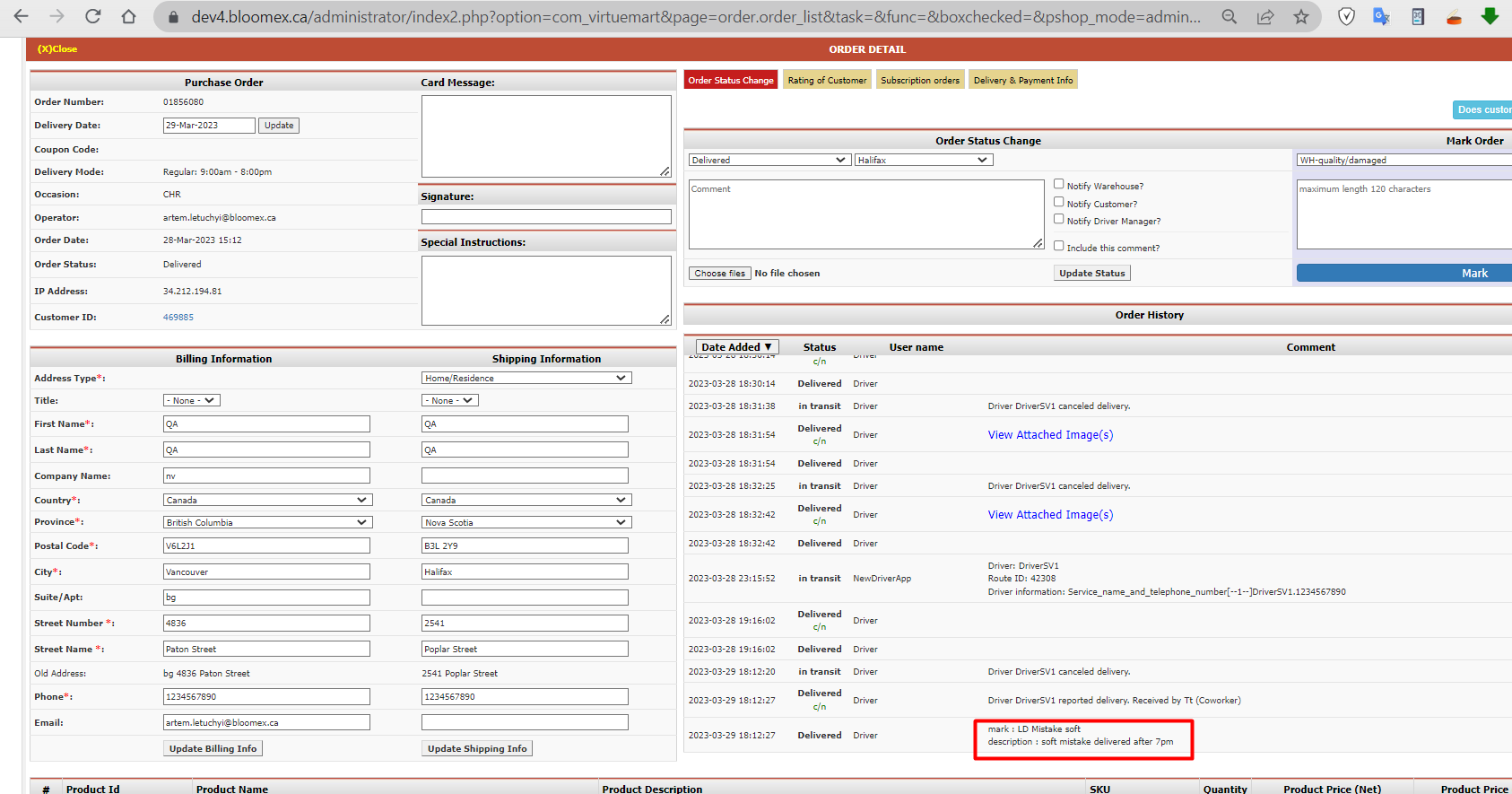Viewport: 1512px width, 794px height.
Task: Open the Delivered status dropdown
Action: [x=769, y=160]
